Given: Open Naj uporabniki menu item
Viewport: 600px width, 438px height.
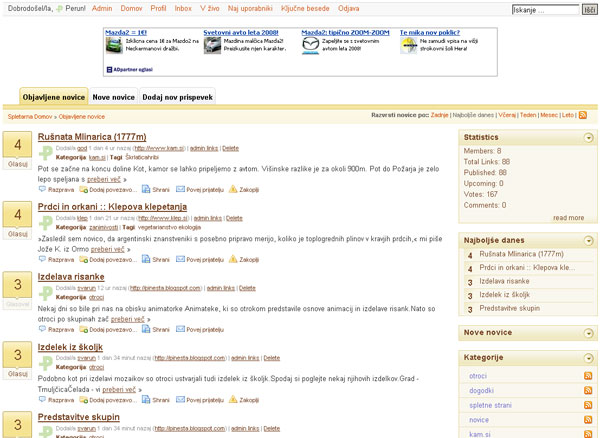Looking at the screenshot, I should tap(250, 8).
